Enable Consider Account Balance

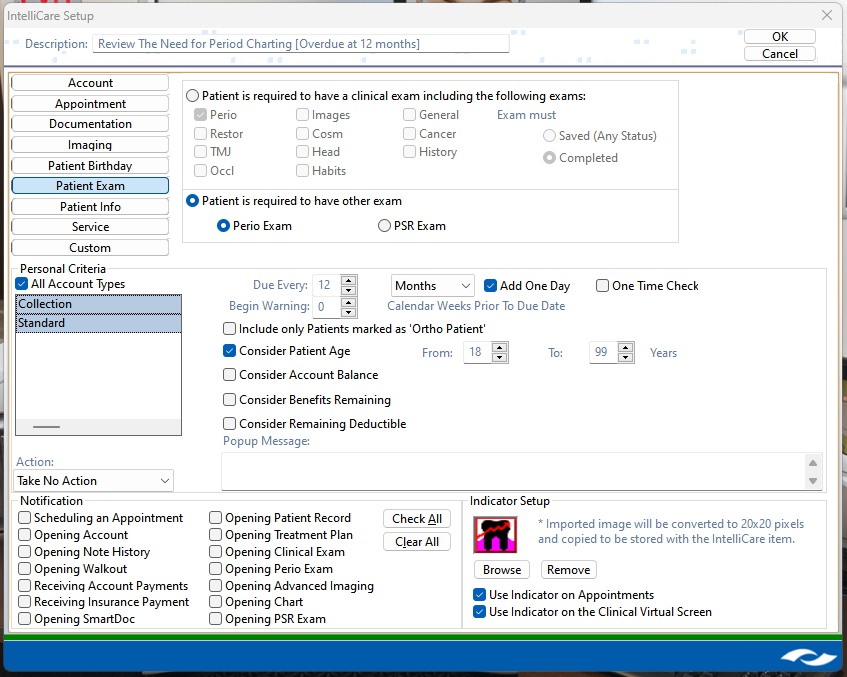click(230, 374)
